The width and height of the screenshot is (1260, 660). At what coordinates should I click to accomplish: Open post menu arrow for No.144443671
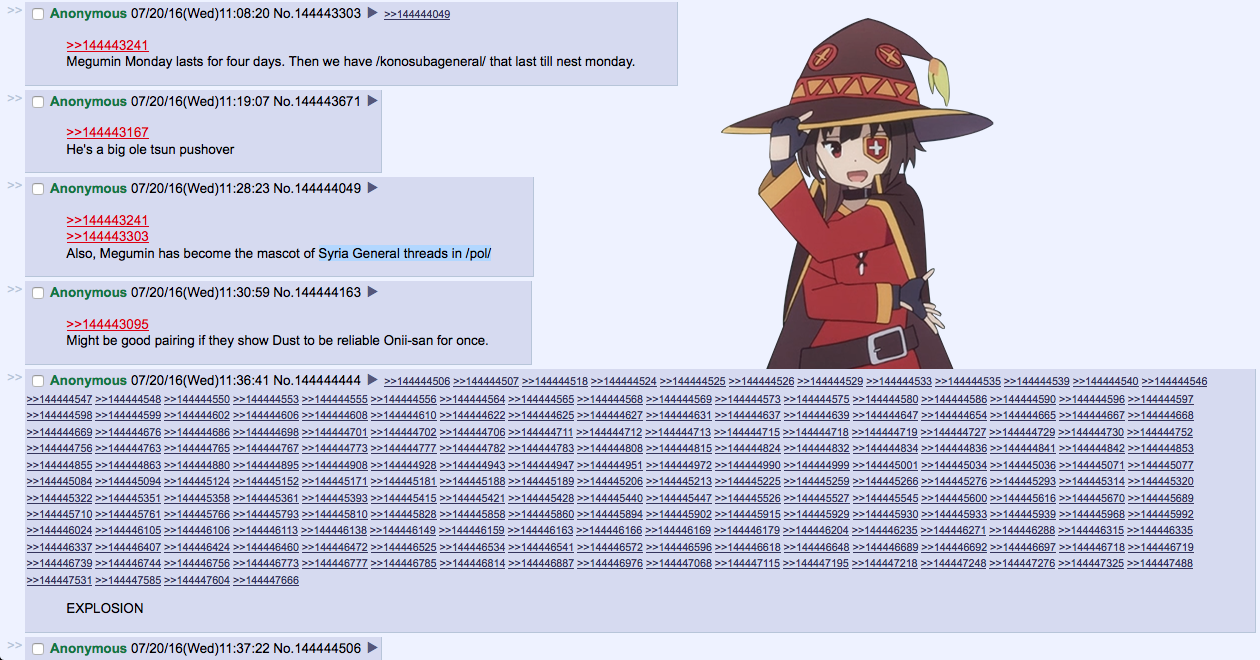click(x=373, y=101)
